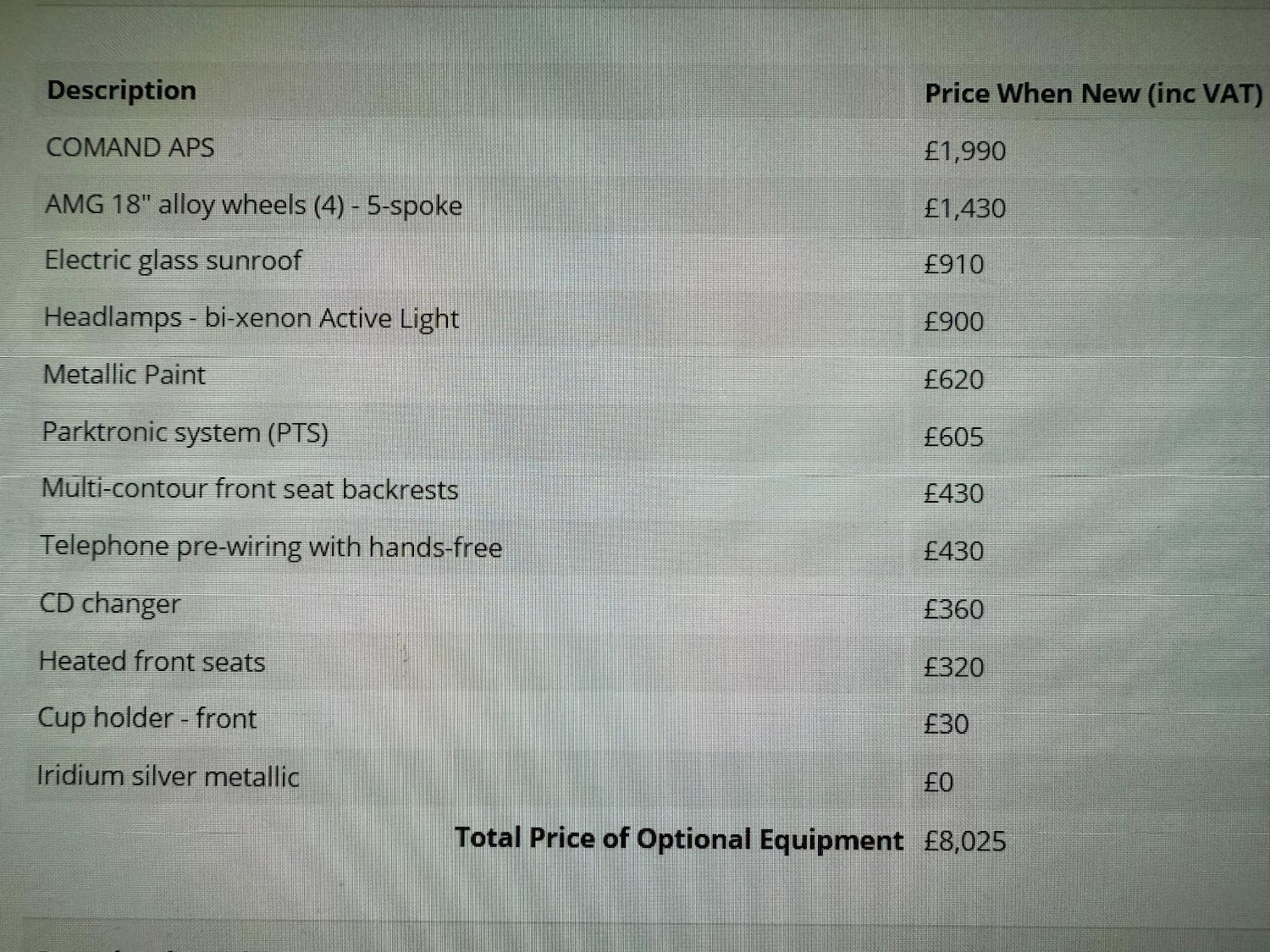Image resolution: width=1270 pixels, height=952 pixels.
Task: Click the £1,430 alloy wheels price
Action: (x=965, y=208)
